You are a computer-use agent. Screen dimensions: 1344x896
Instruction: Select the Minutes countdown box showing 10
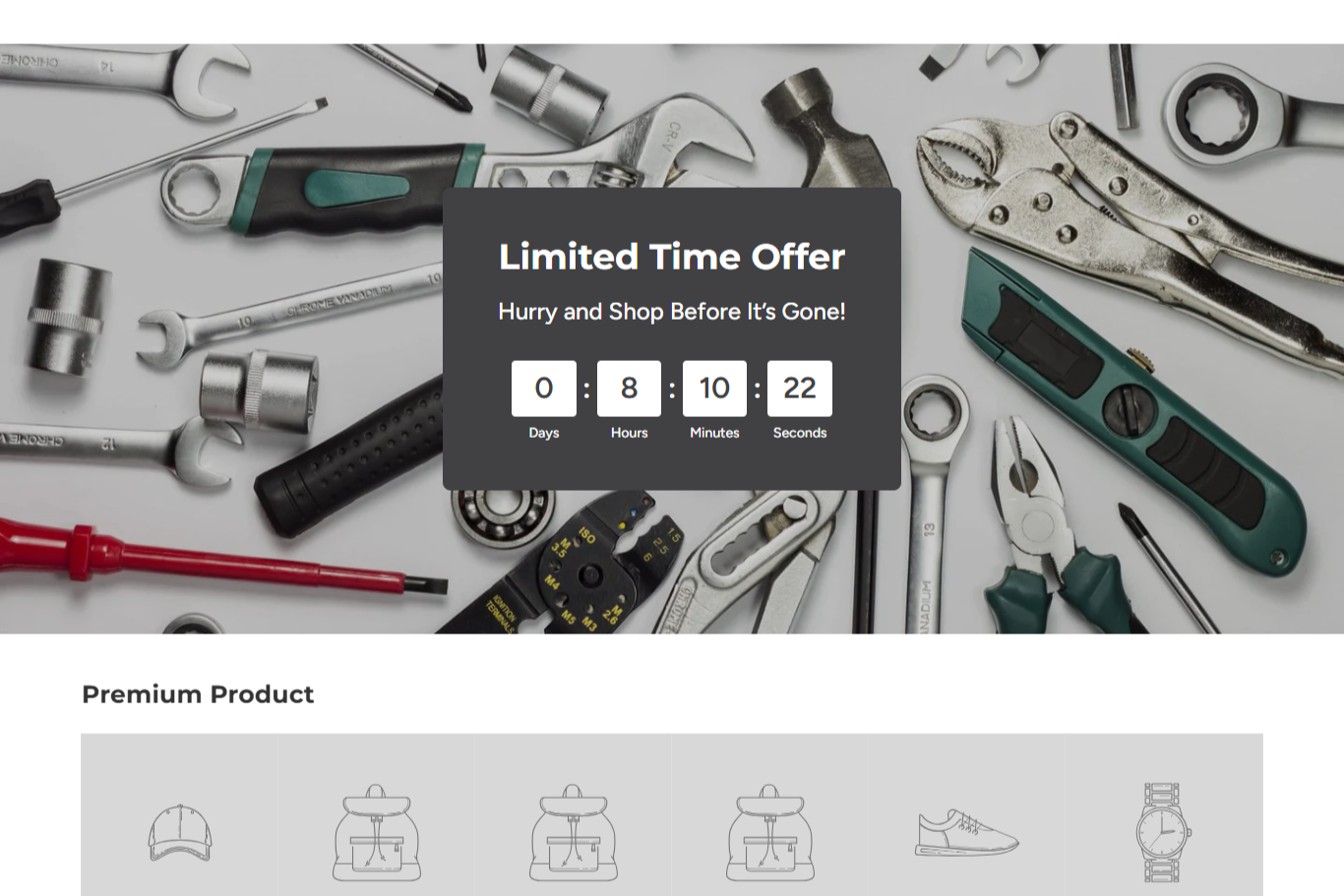(714, 388)
